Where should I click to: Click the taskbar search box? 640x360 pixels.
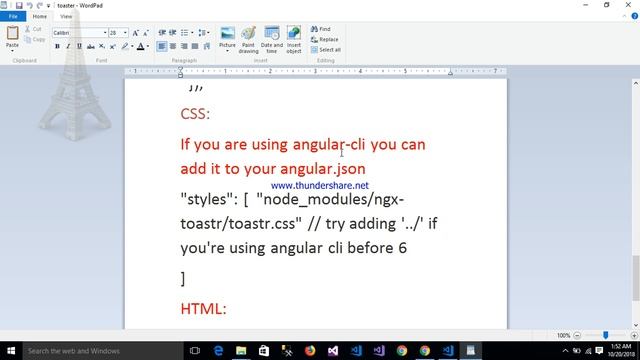(103, 351)
